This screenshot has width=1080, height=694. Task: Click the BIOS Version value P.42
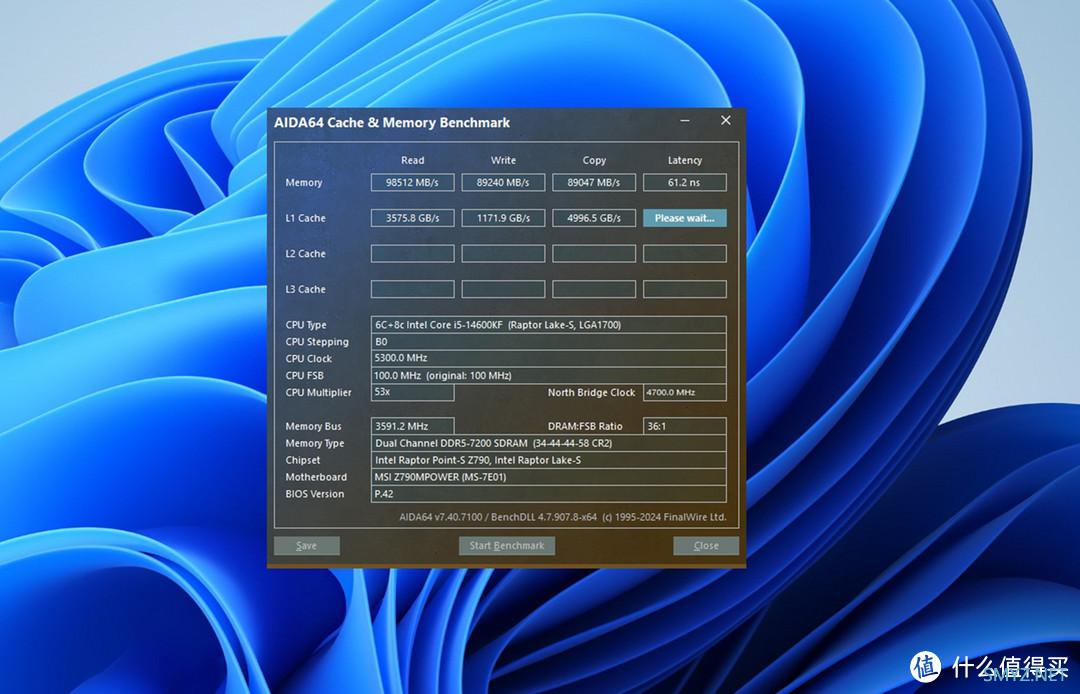548,494
